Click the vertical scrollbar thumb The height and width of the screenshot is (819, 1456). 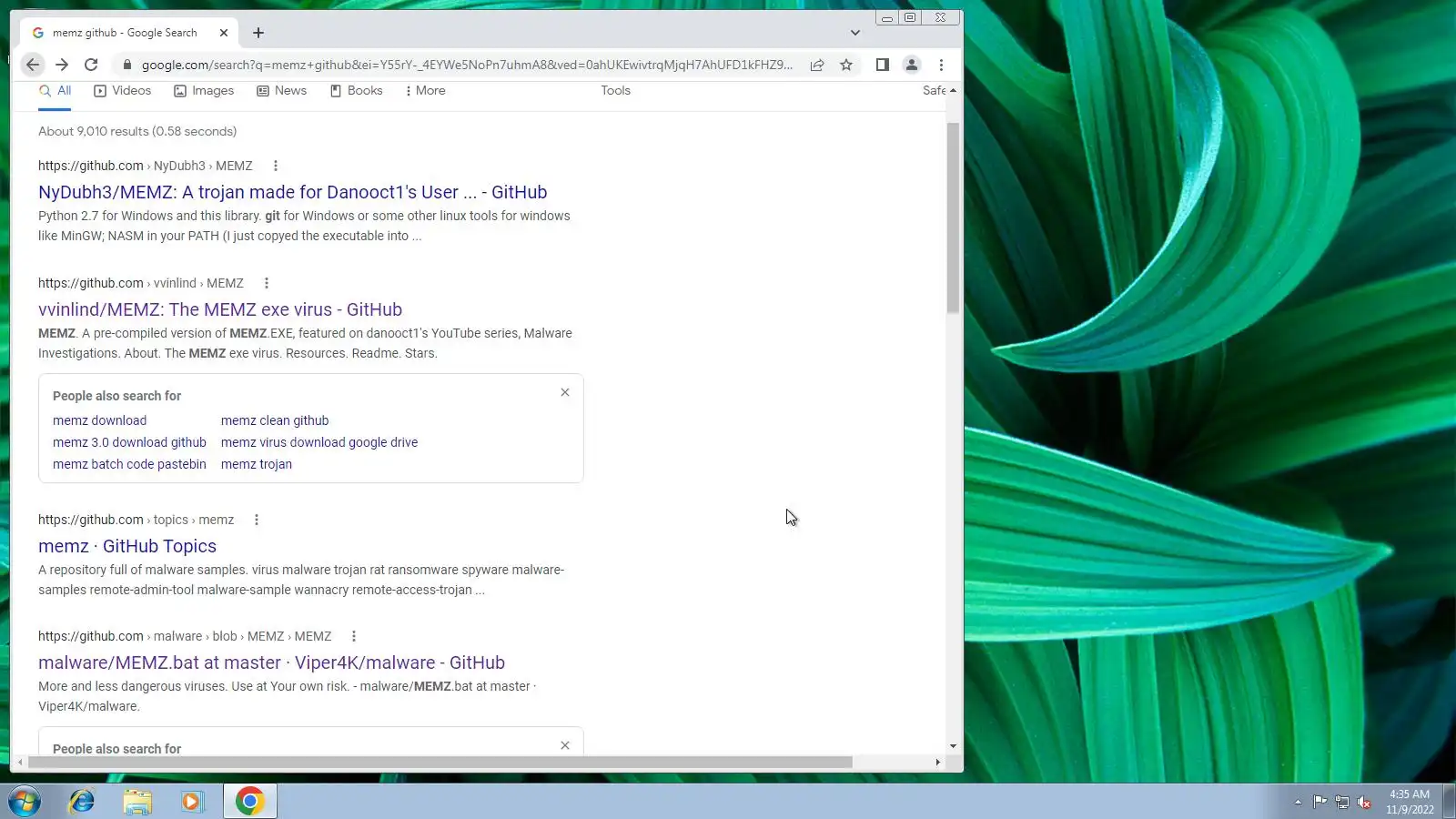tap(953, 218)
